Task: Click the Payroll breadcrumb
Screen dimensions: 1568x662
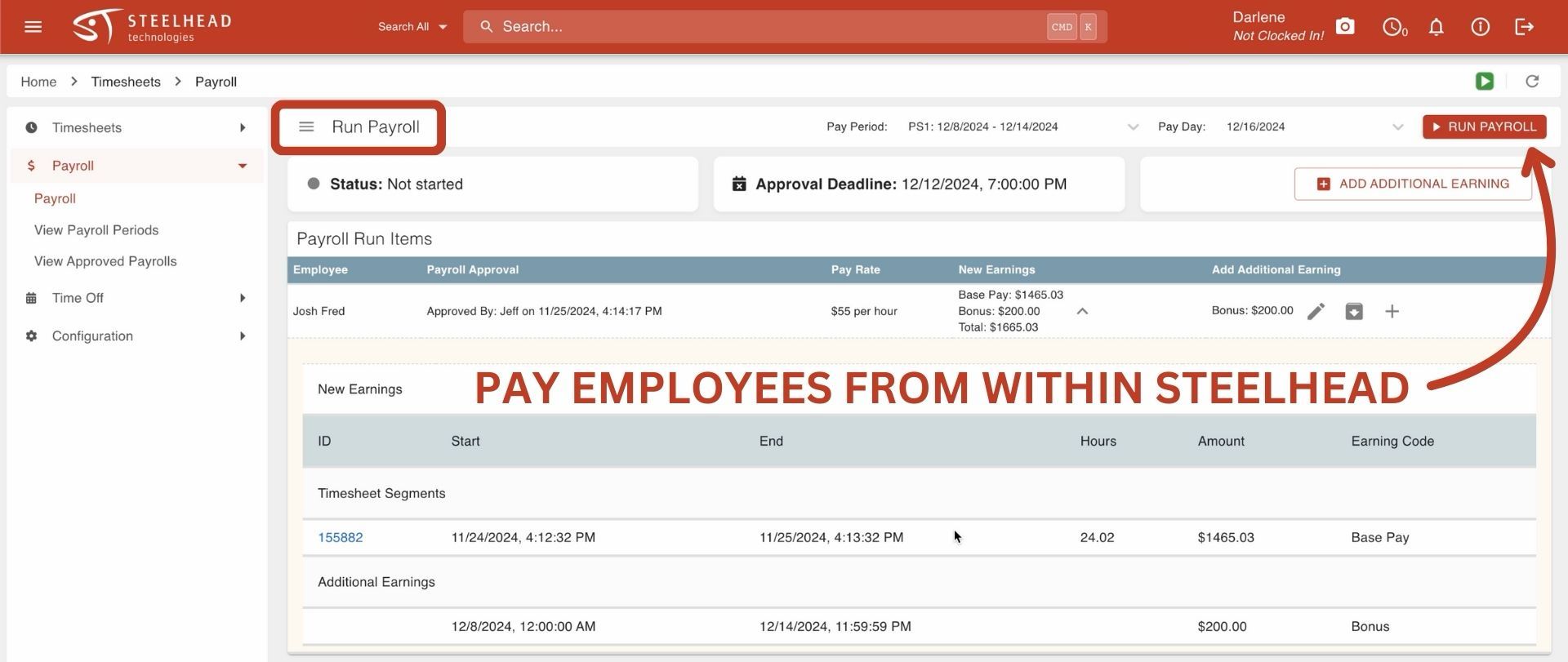Action: 216,82
